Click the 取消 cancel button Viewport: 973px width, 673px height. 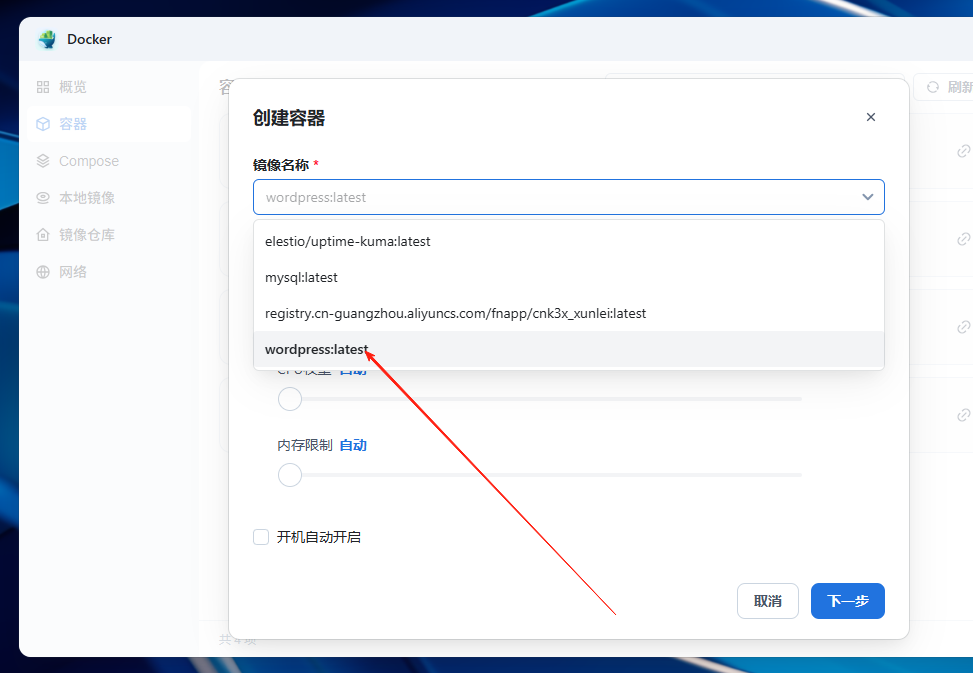click(768, 601)
